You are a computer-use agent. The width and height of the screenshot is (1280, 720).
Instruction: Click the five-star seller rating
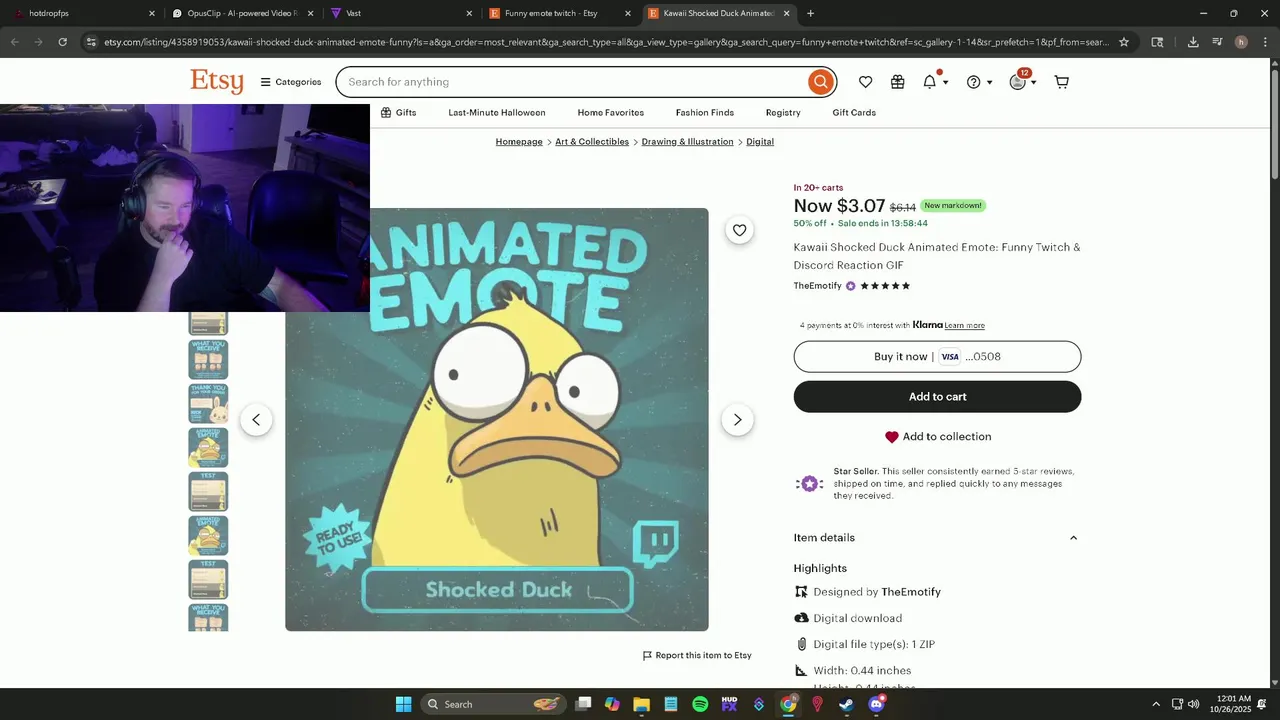click(x=885, y=286)
